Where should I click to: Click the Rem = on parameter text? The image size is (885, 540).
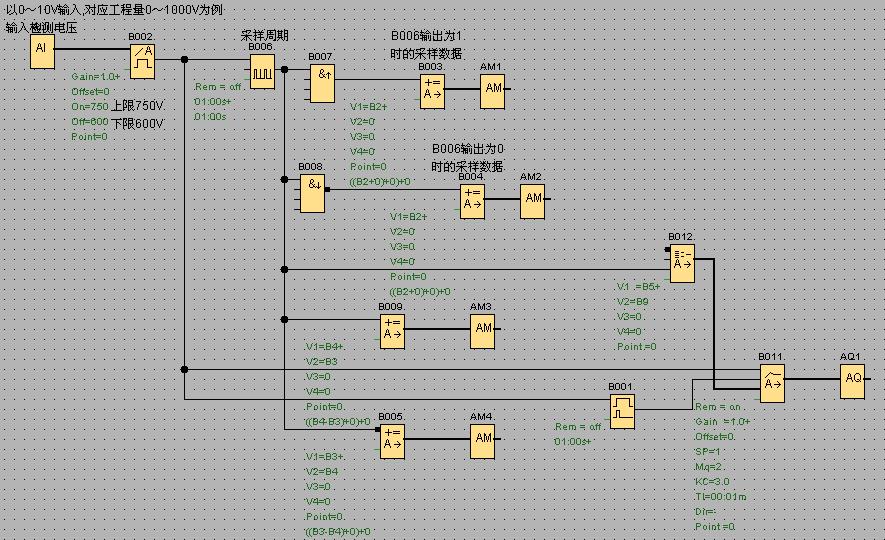717,406
